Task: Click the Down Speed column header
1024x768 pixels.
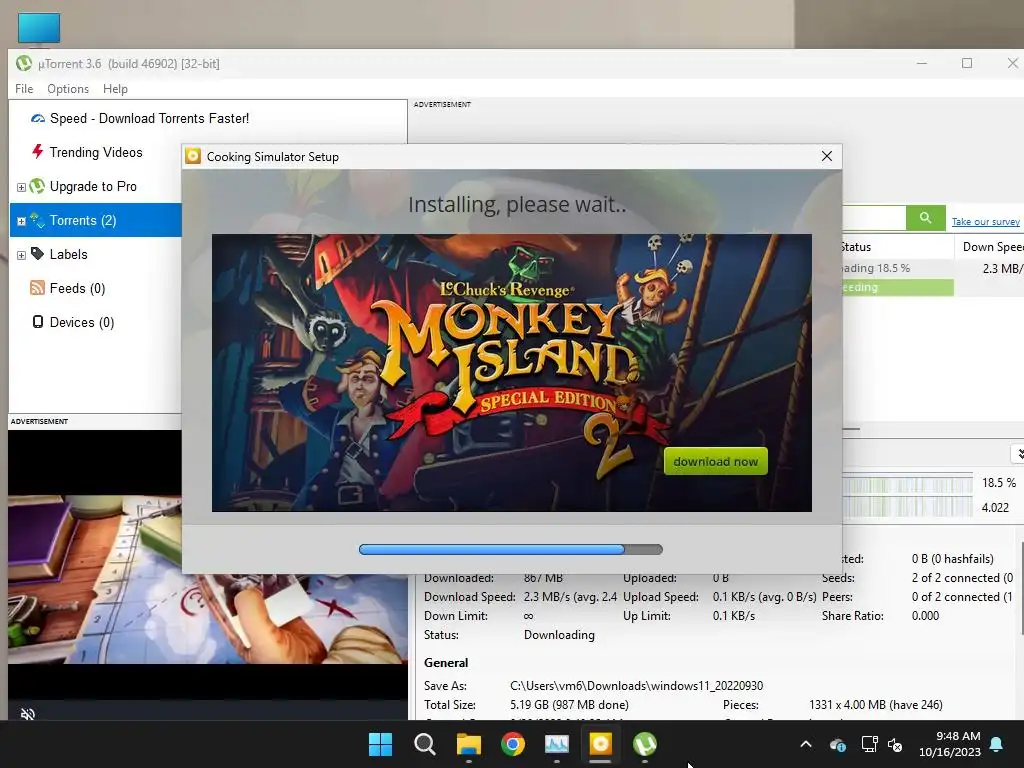Action: [993, 247]
